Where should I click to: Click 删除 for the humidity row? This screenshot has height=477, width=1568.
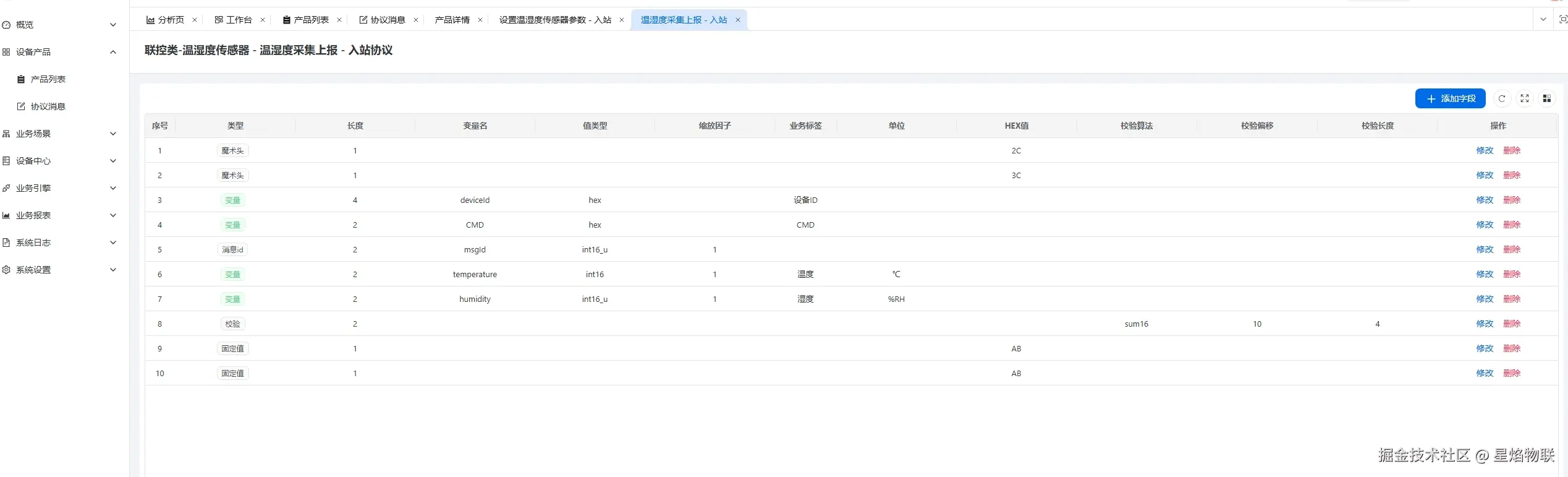point(1512,299)
